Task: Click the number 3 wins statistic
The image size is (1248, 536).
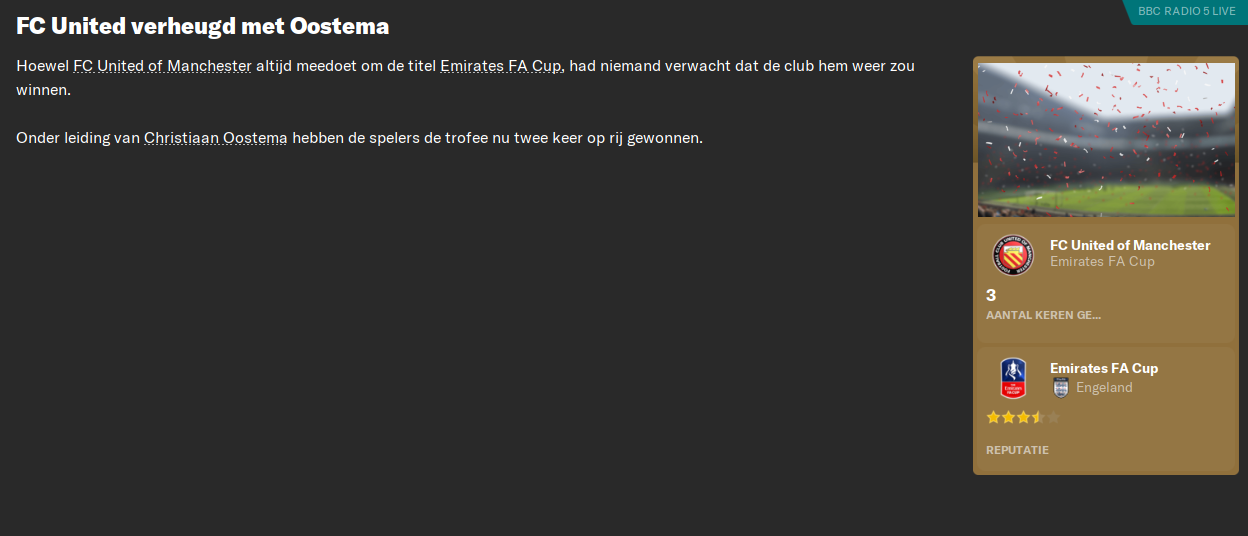Action: click(x=991, y=295)
